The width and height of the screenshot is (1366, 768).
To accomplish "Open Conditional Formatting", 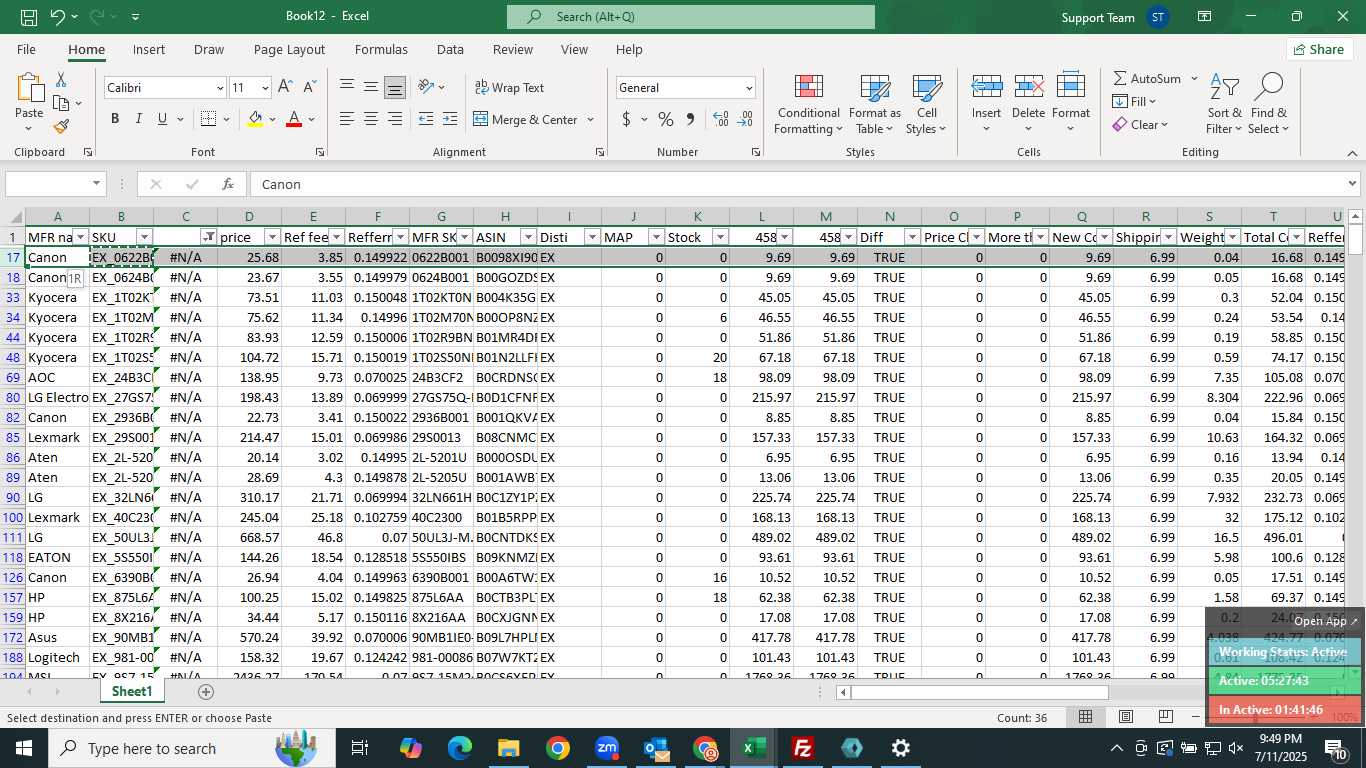I will pyautogui.click(x=809, y=104).
